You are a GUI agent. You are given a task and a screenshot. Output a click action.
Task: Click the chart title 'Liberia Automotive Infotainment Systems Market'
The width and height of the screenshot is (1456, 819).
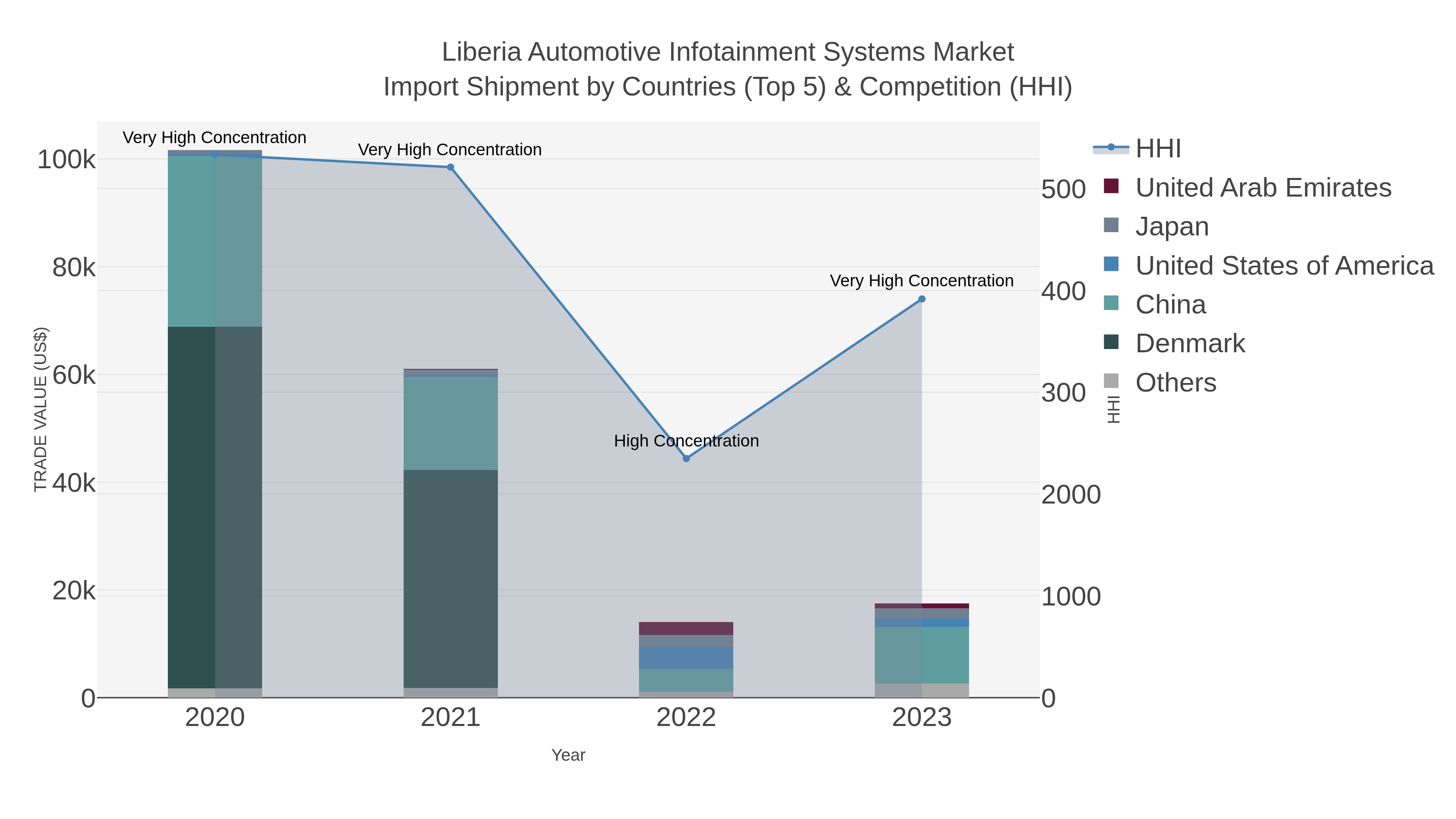(728, 52)
